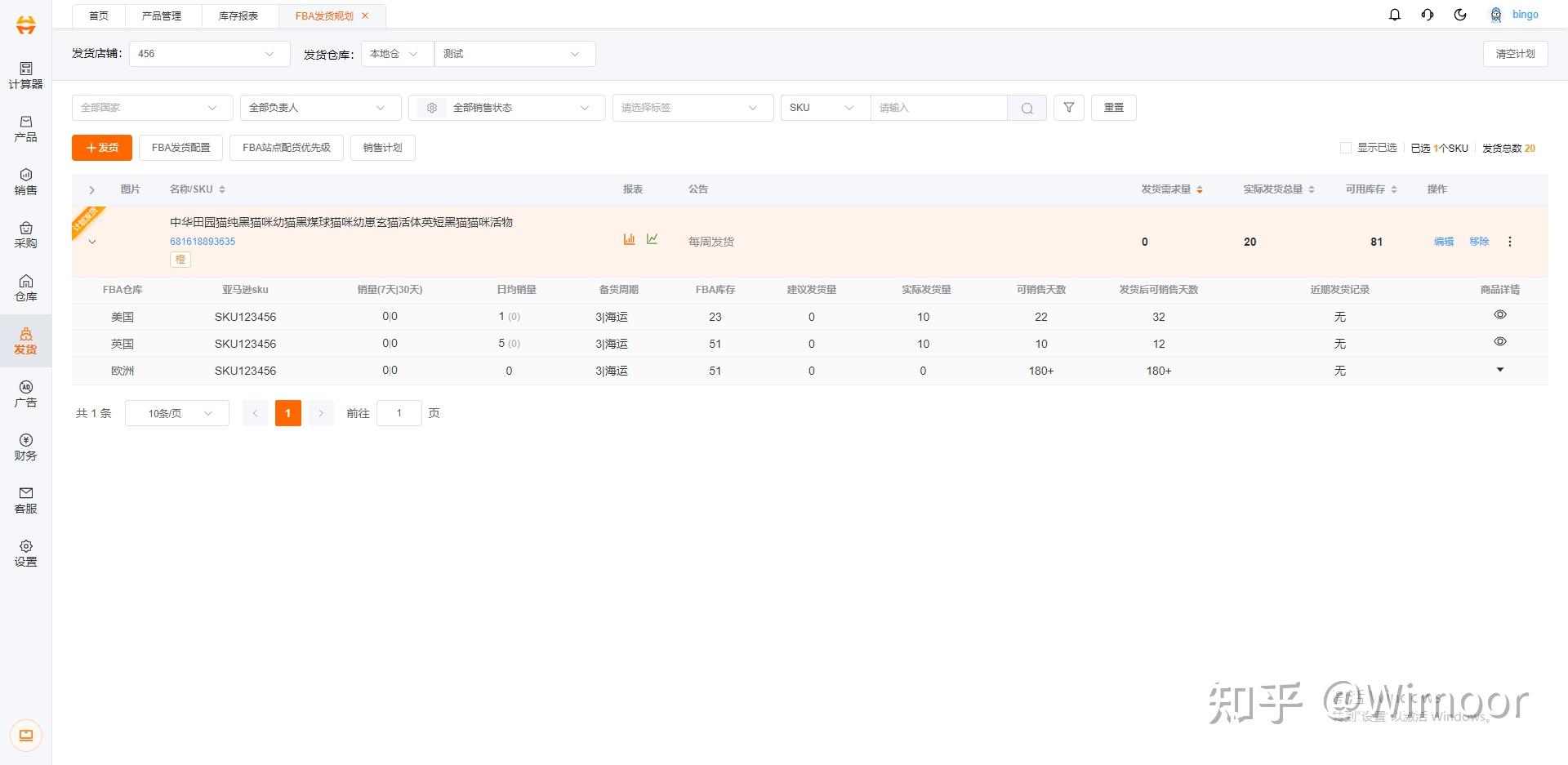View product details for 英国 row
Screen dimensions: 1568x765
[x=1500, y=341]
